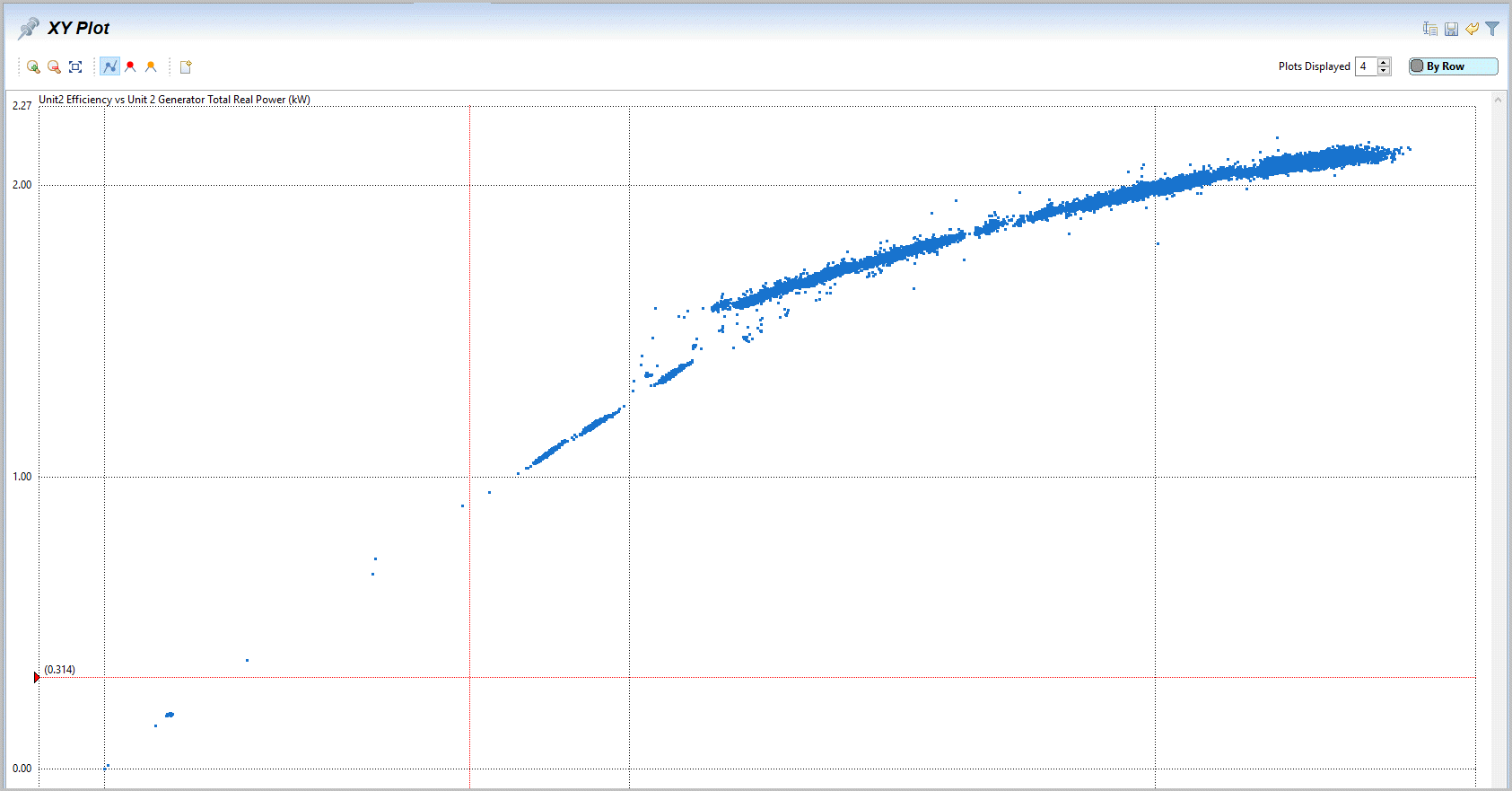Open the list properties icon at top right
Viewport: 1512px width, 791px height.
tap(1430, 29)
